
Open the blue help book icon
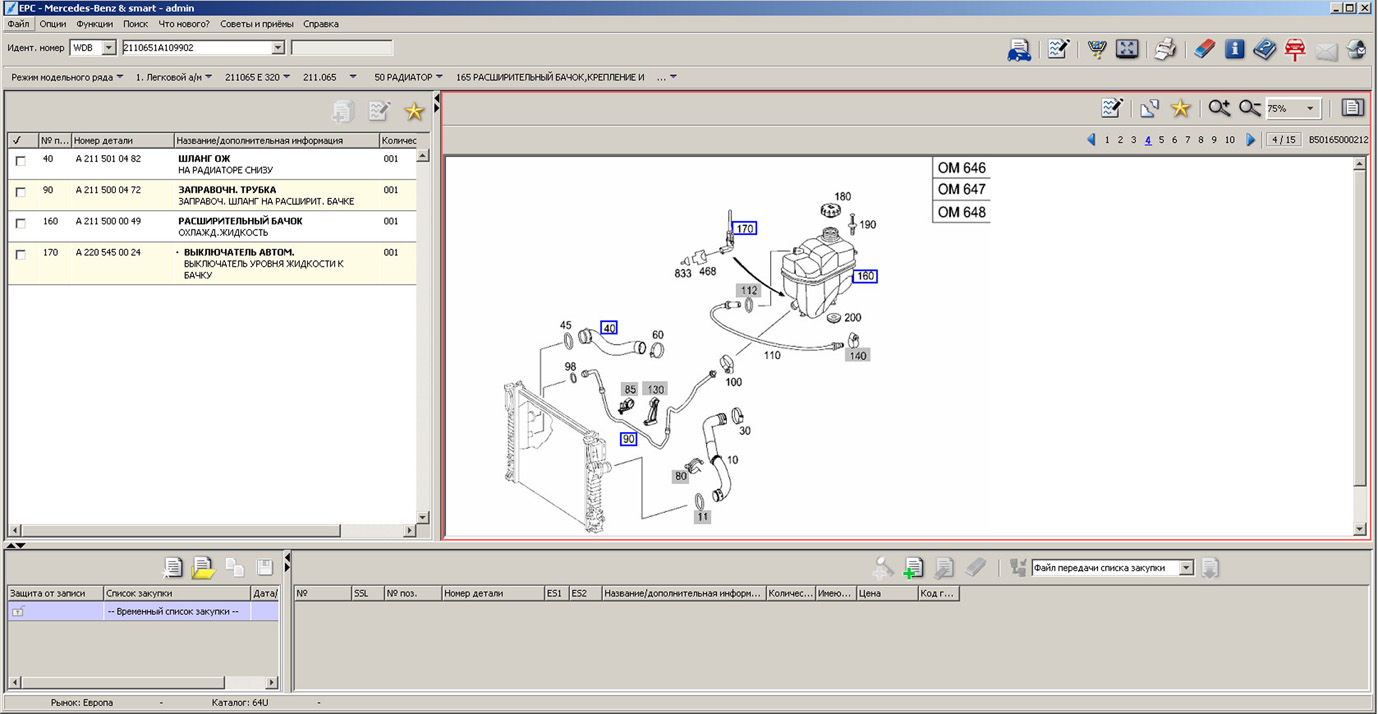(x=1265, y=49)
